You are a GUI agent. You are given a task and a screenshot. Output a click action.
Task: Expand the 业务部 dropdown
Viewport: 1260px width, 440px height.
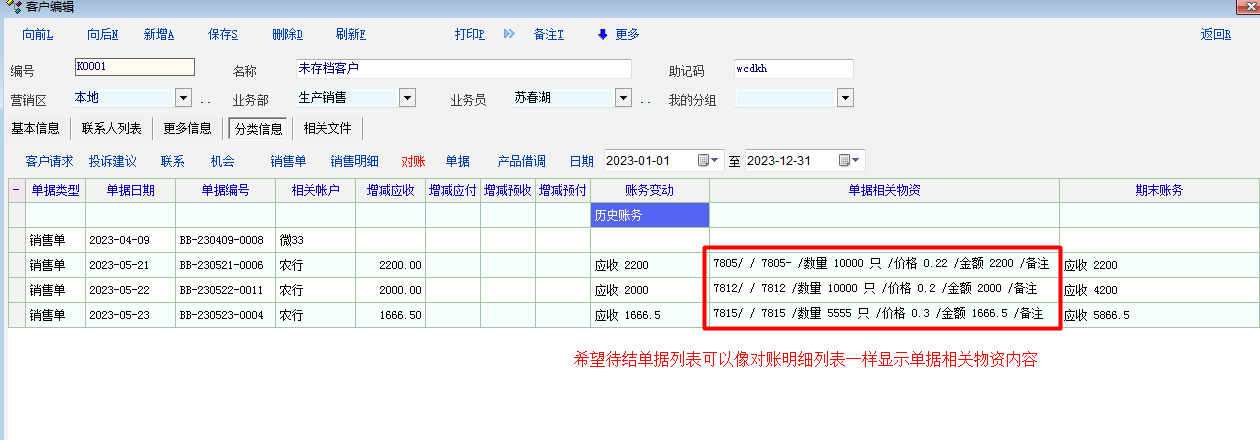tap(407, 98)
